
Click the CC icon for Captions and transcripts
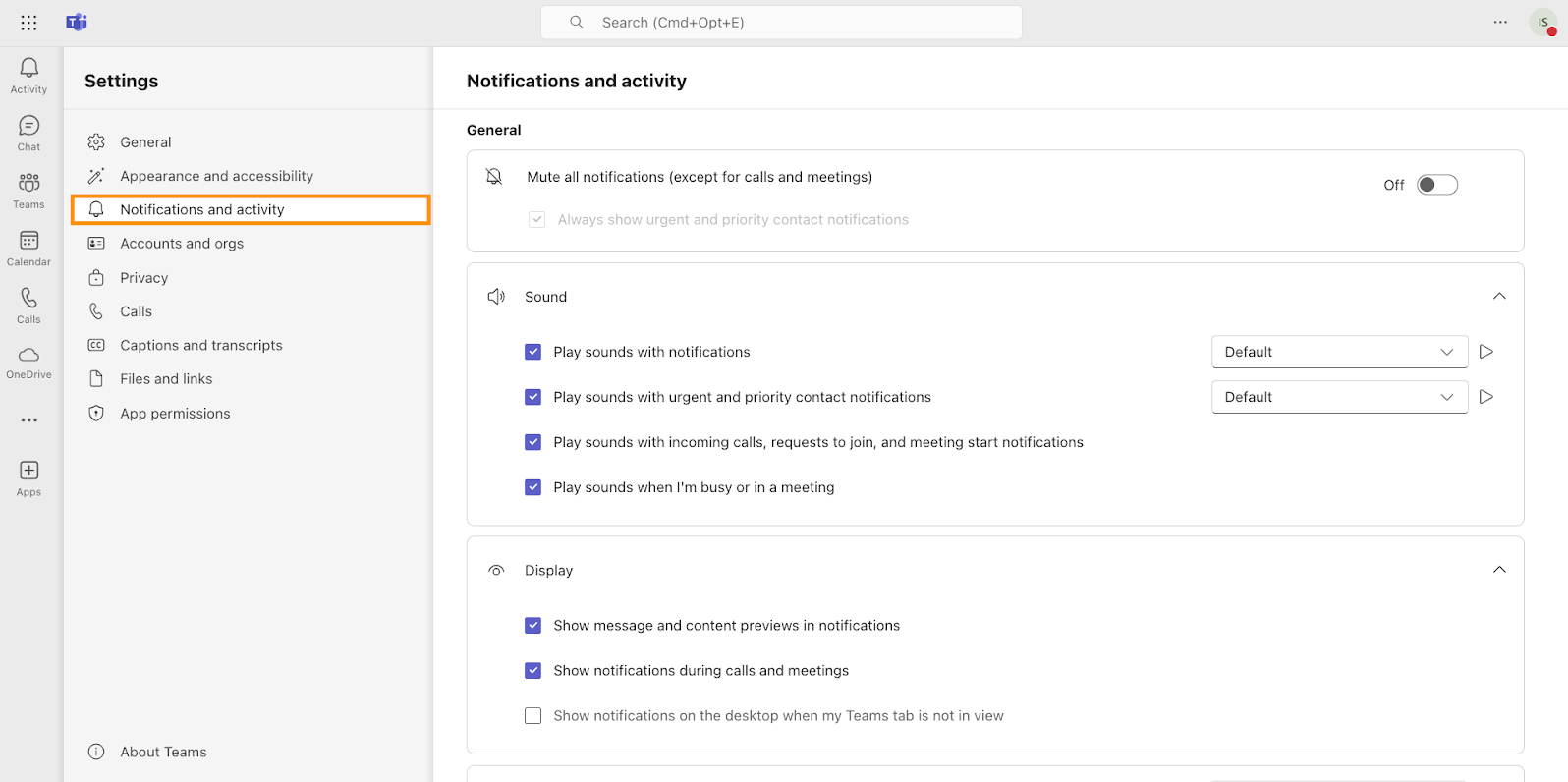pos(96,345)
